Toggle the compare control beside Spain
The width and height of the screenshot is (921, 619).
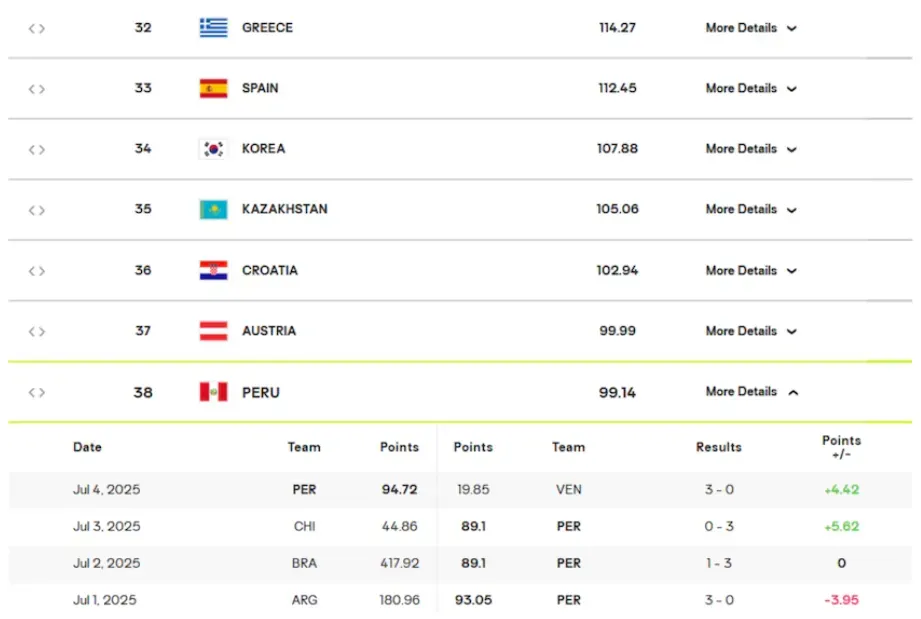pyautogui.click(x=36, y=88)
